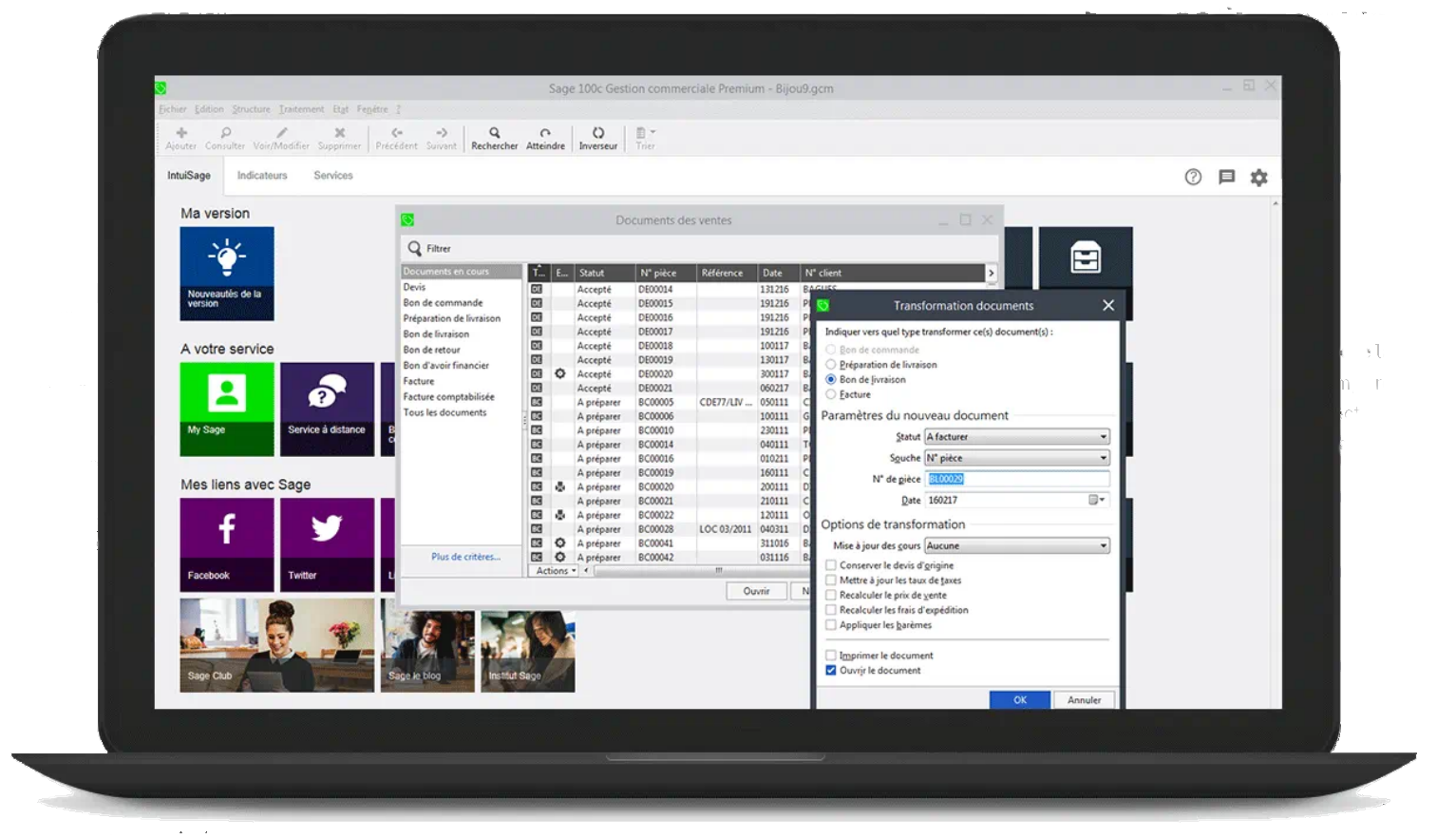Screen dimensions: 1456x838
Task: Switch to the Indicateurs tab
Action: (262, 175)
